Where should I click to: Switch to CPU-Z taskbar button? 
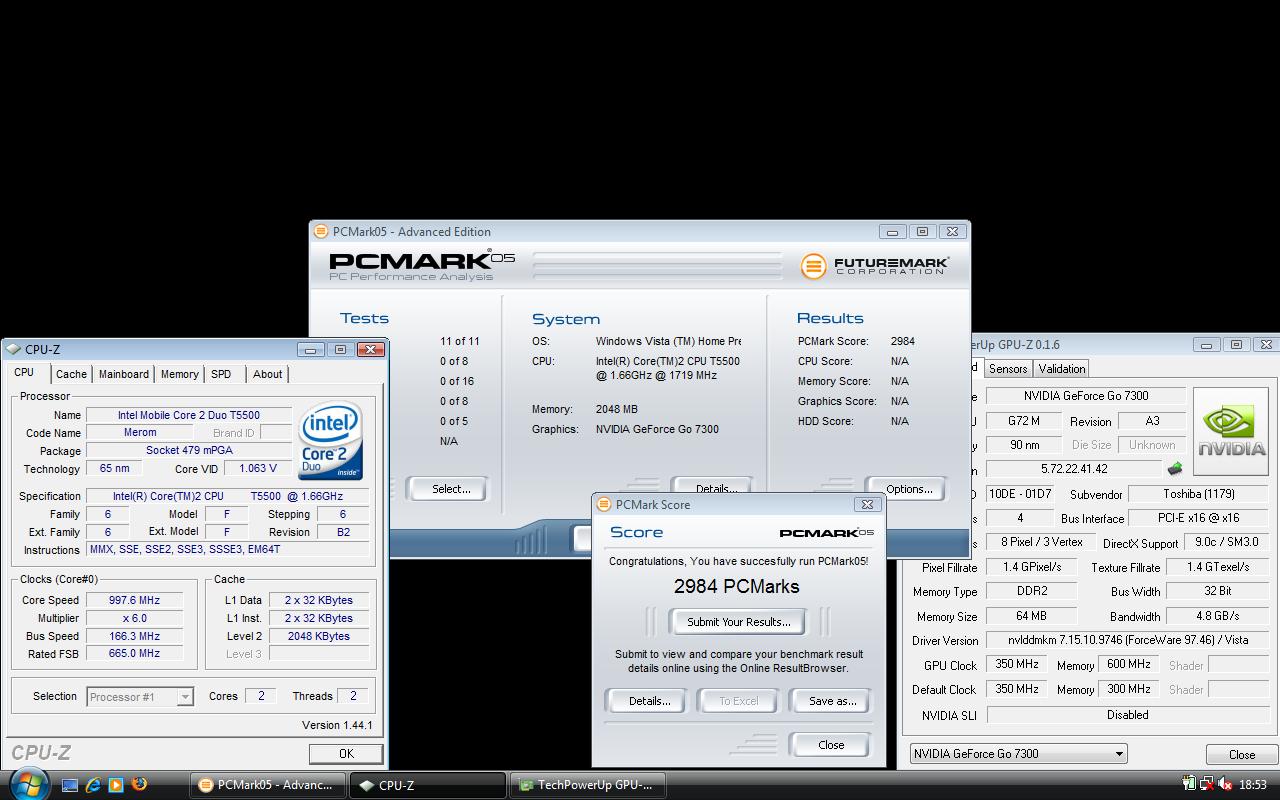[428, 785]
